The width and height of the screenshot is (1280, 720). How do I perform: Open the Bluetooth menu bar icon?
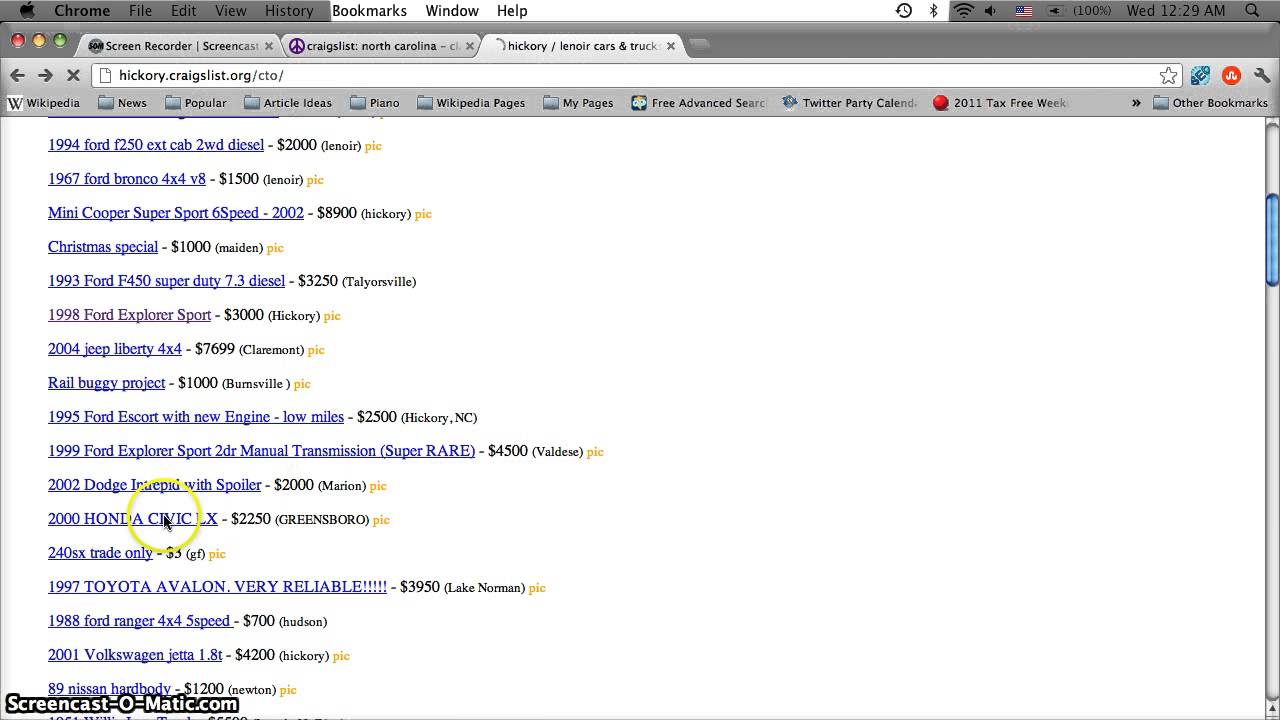[934, 11]
